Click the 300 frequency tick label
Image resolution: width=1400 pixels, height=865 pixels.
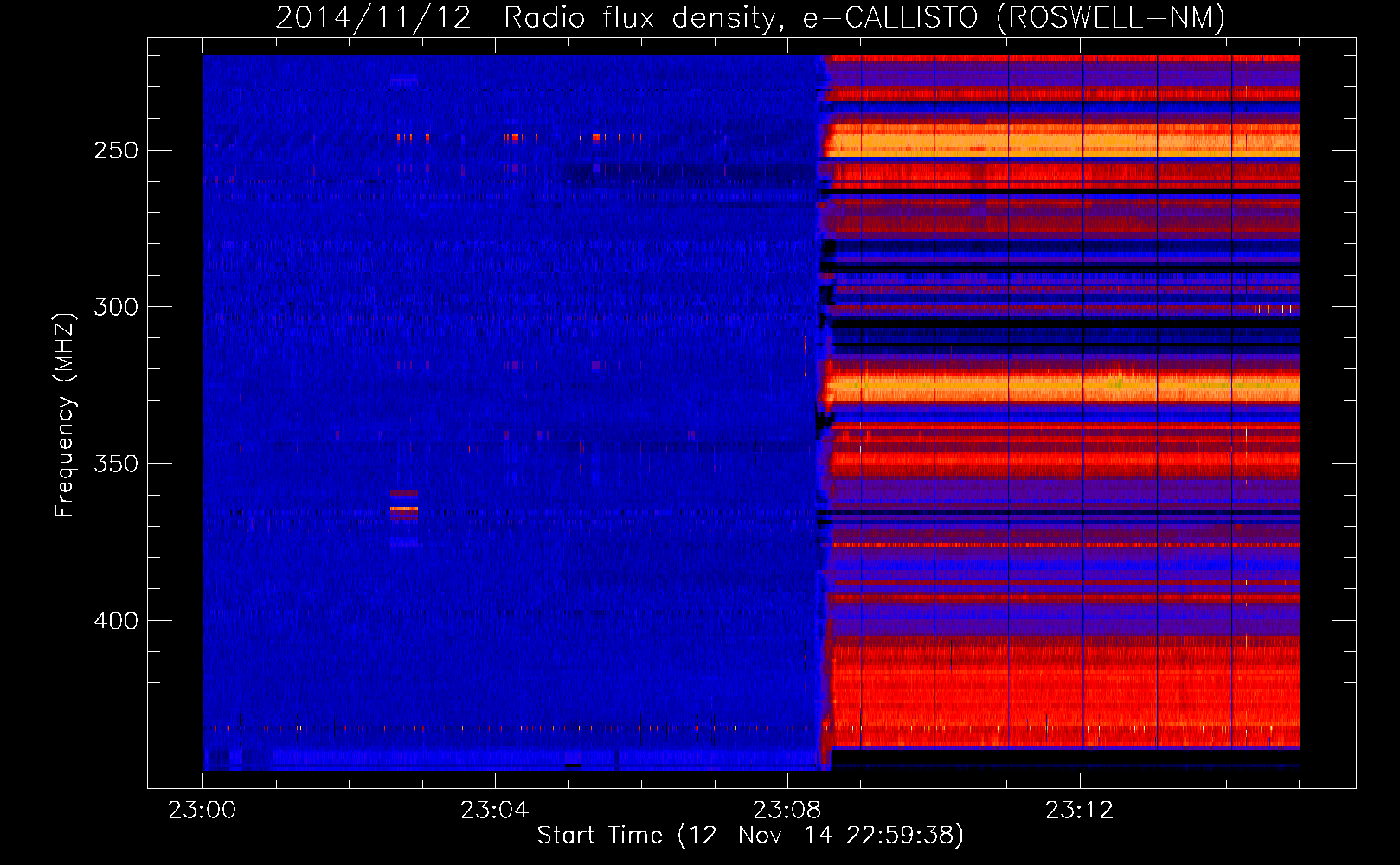[x=116, y=307]
